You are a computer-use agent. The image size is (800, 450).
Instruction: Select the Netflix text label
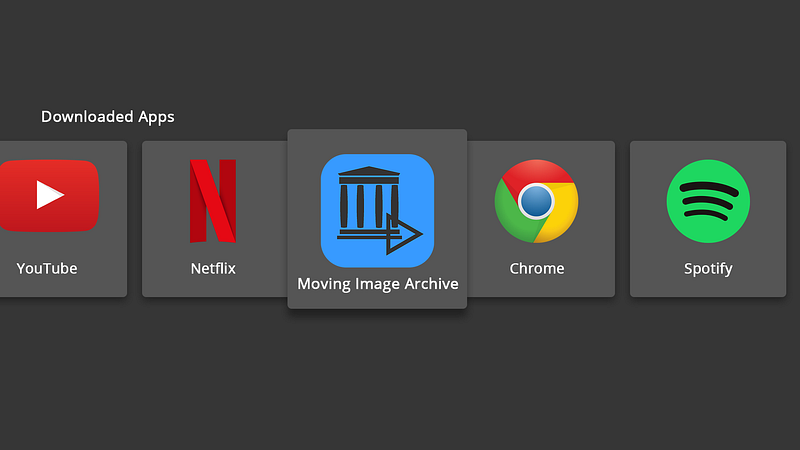tap(213, 268)
